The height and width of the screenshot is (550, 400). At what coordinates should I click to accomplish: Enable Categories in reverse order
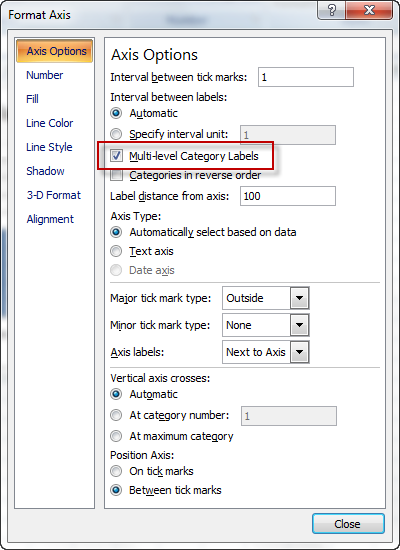(116, 175)
